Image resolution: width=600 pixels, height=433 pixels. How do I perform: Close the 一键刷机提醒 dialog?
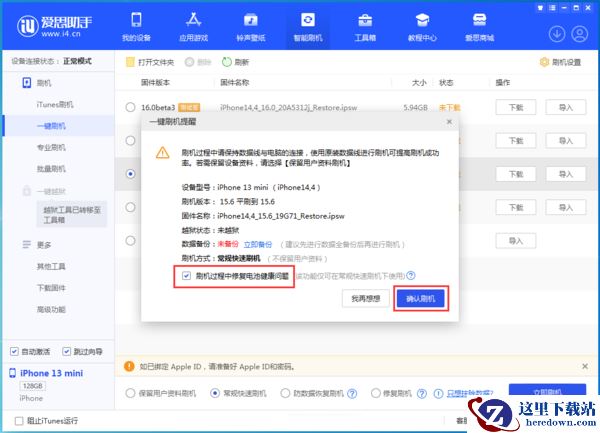coord(449,122)
